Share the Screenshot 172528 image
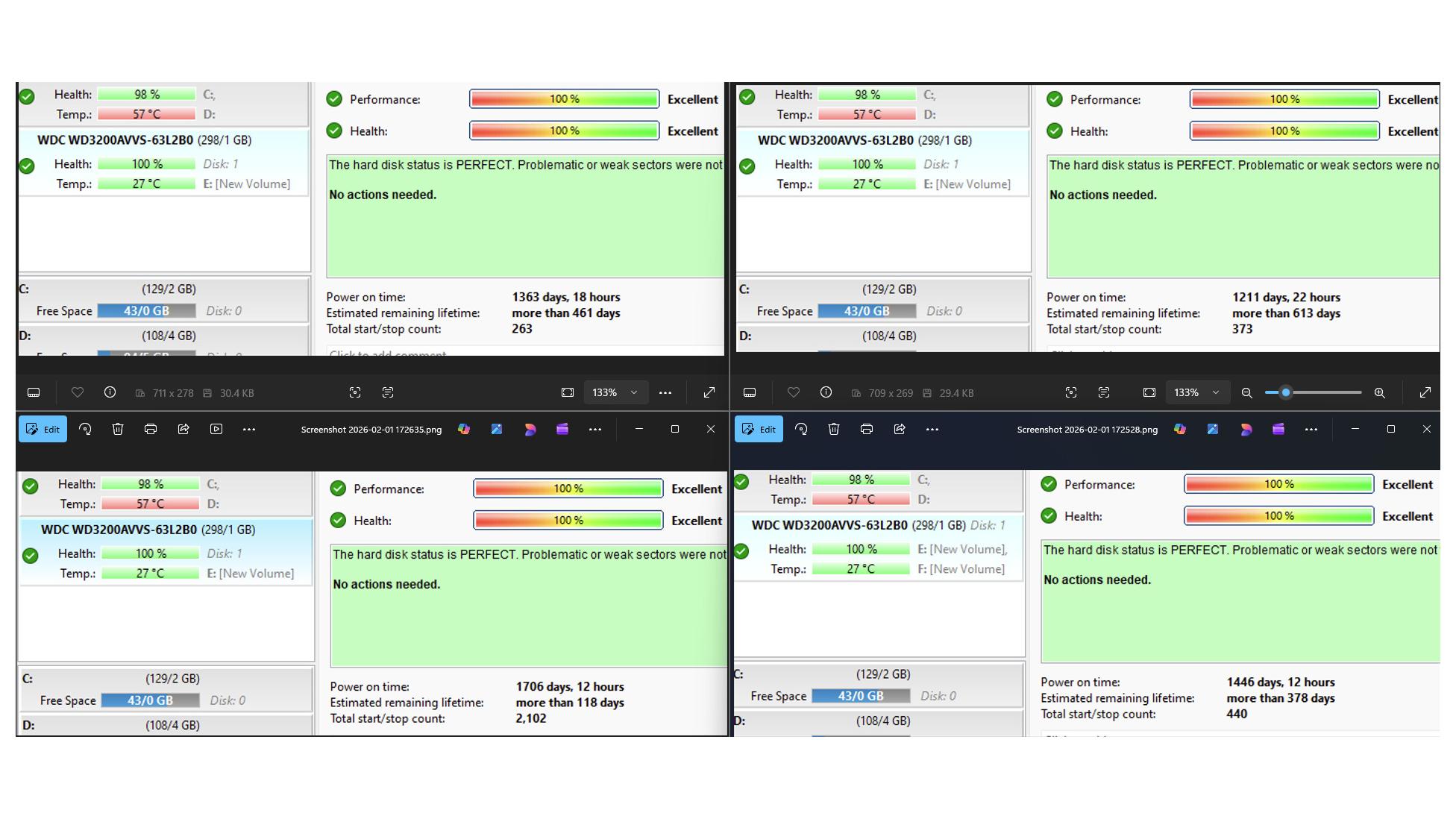Image resolution: width=1456 pixels, height=819 pixels. 900,429
